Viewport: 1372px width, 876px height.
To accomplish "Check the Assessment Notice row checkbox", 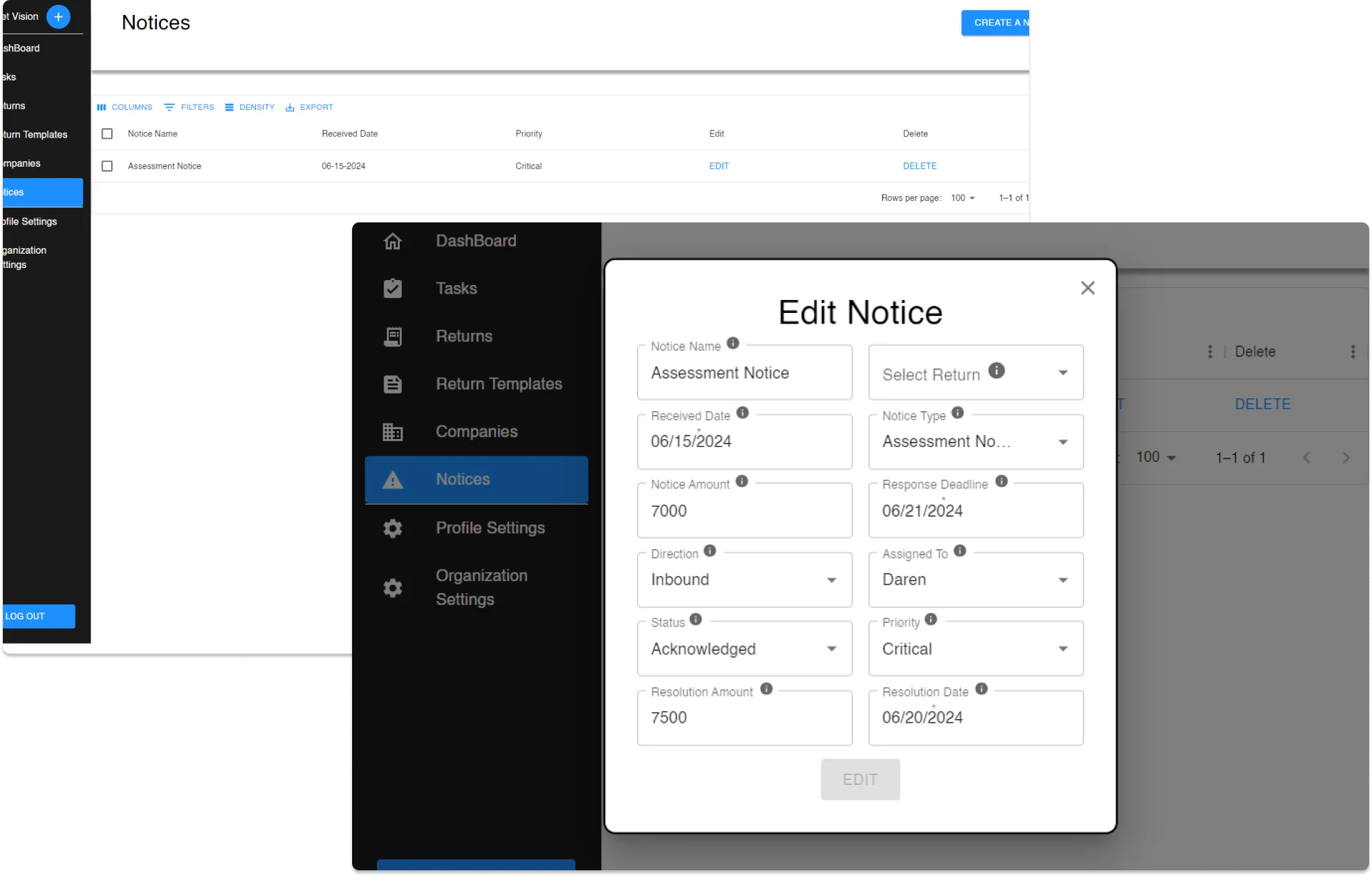I will tap(107, 165).
